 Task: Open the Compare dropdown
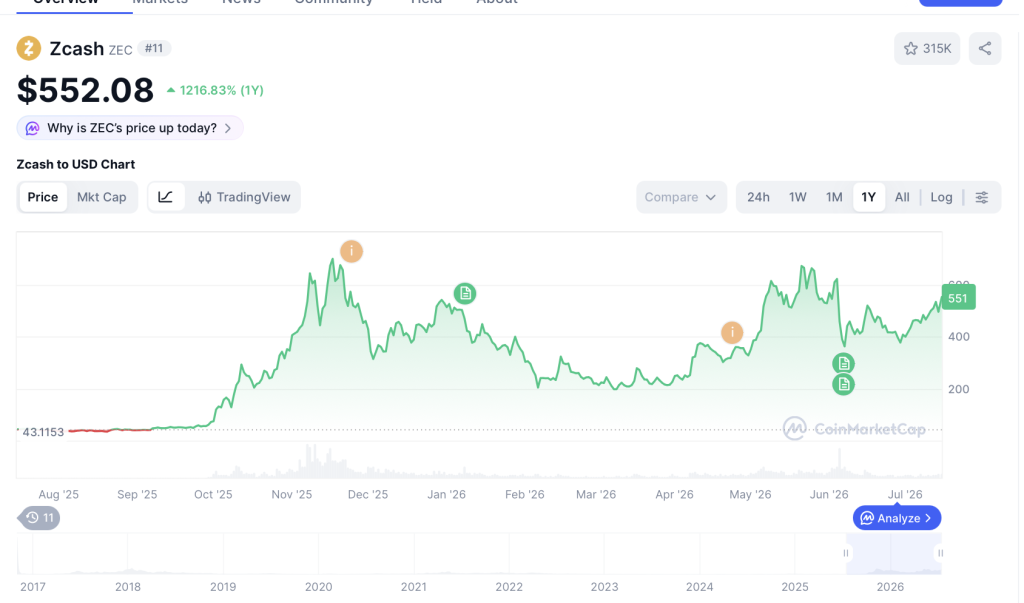[x=681, y=197]
